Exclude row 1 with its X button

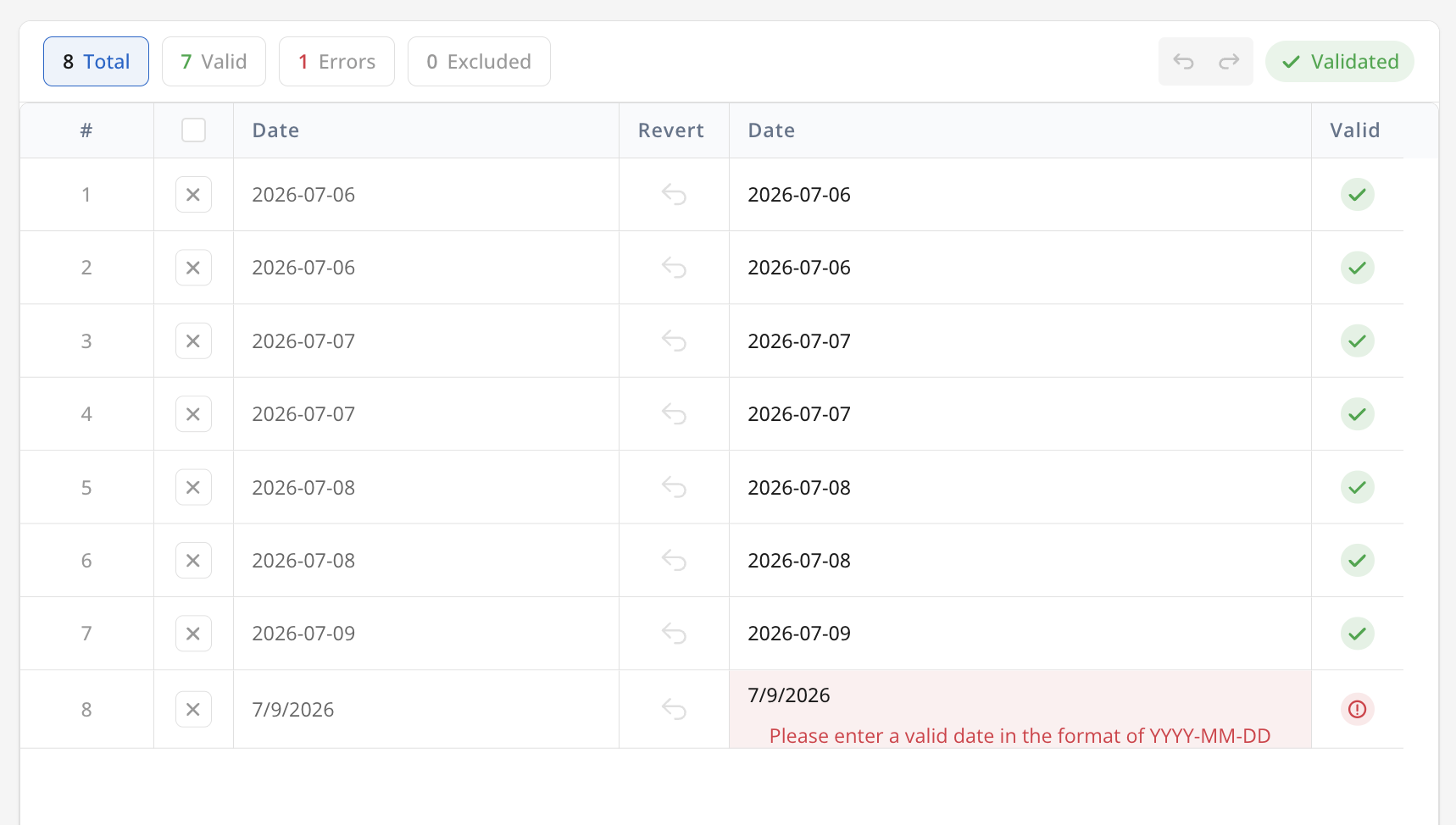click(193, 195)
